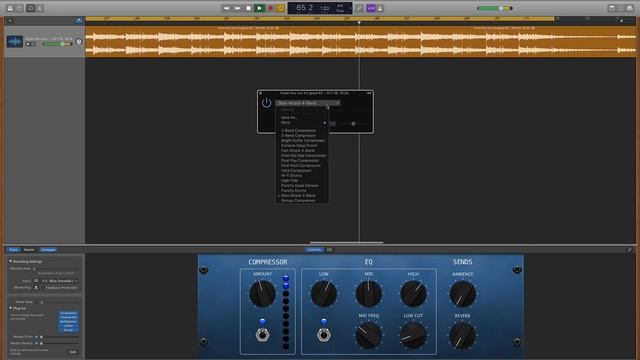Toggle the catch playhead button above tracks
Screen dimensions: 640x360
(79, 20)
